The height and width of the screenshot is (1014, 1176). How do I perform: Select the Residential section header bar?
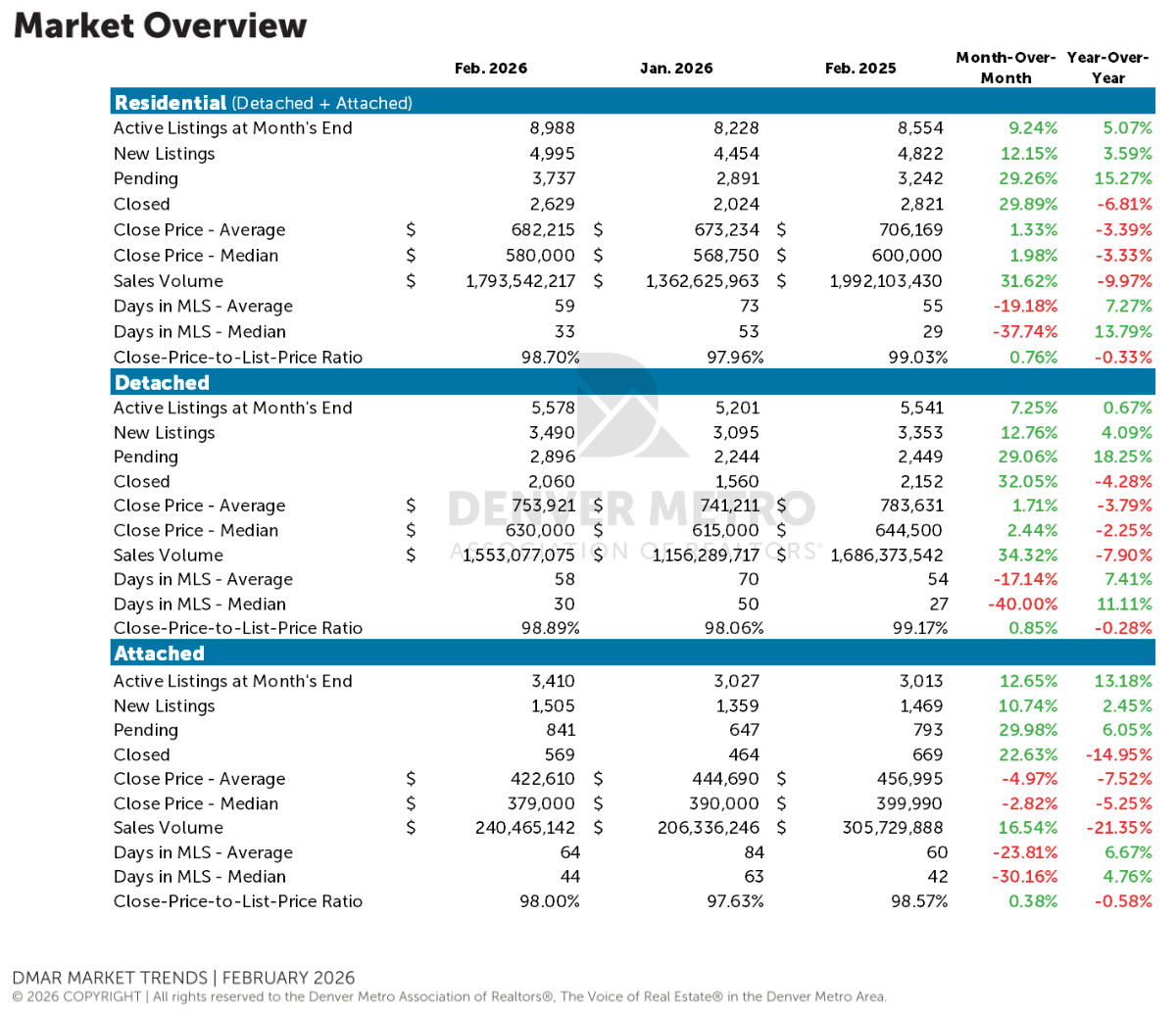631,103
